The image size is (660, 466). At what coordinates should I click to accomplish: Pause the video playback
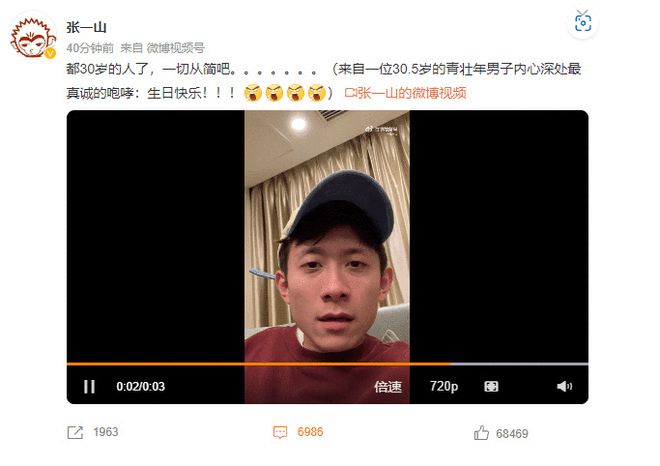89,386
